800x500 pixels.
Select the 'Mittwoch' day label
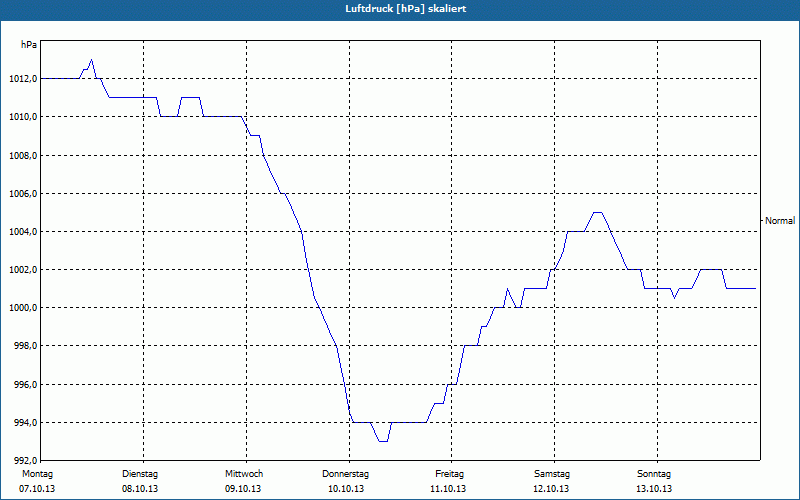244,474
